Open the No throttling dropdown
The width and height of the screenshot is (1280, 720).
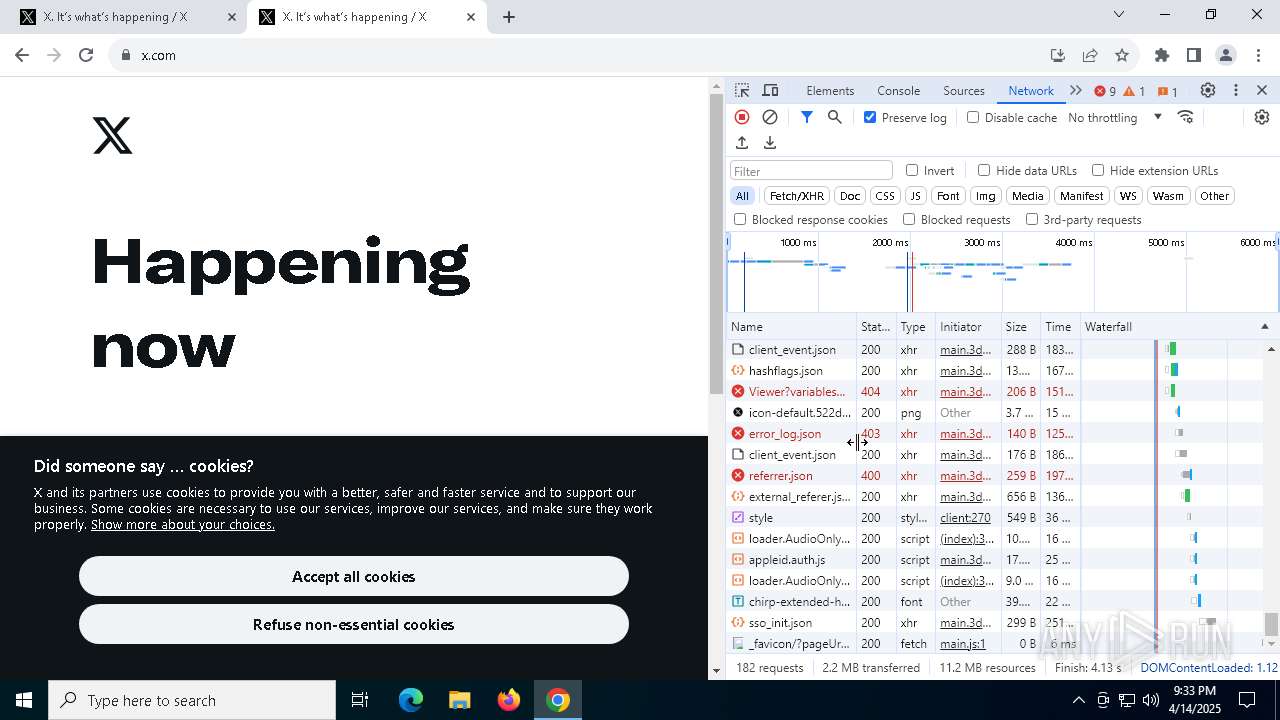[x=1115, y=117]
